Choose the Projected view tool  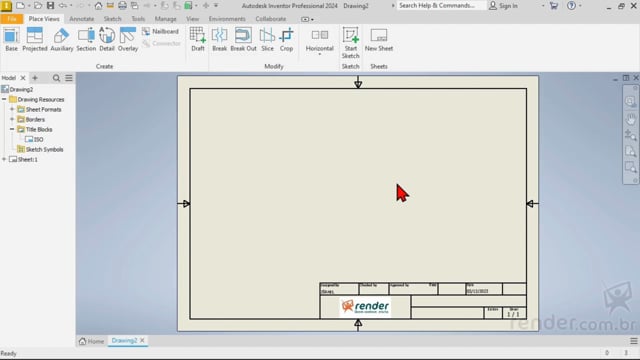pyautogui.click(x=35, y=39)
